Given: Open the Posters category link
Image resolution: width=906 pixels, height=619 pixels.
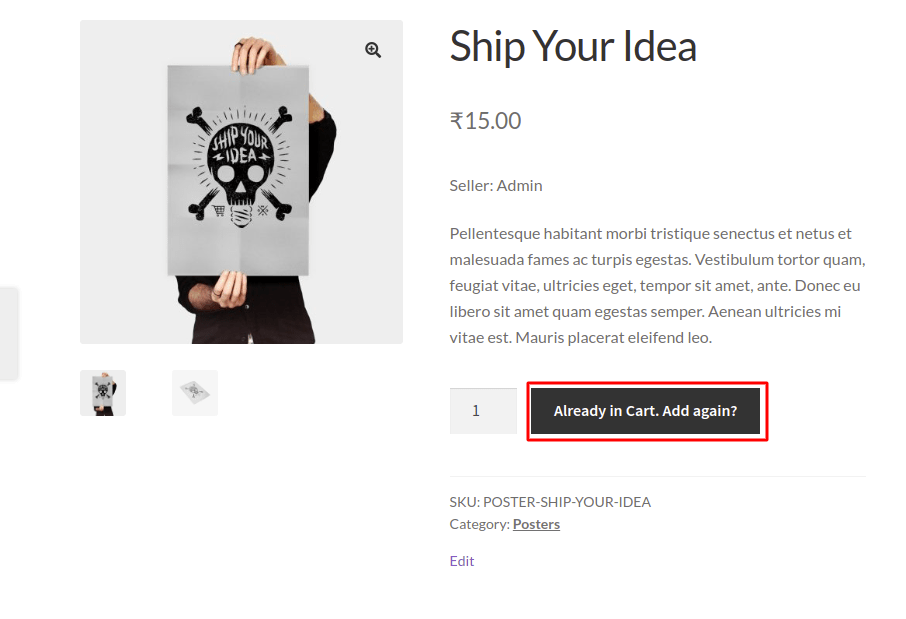Looking at the screenshot, I should (x=536, y=523).
